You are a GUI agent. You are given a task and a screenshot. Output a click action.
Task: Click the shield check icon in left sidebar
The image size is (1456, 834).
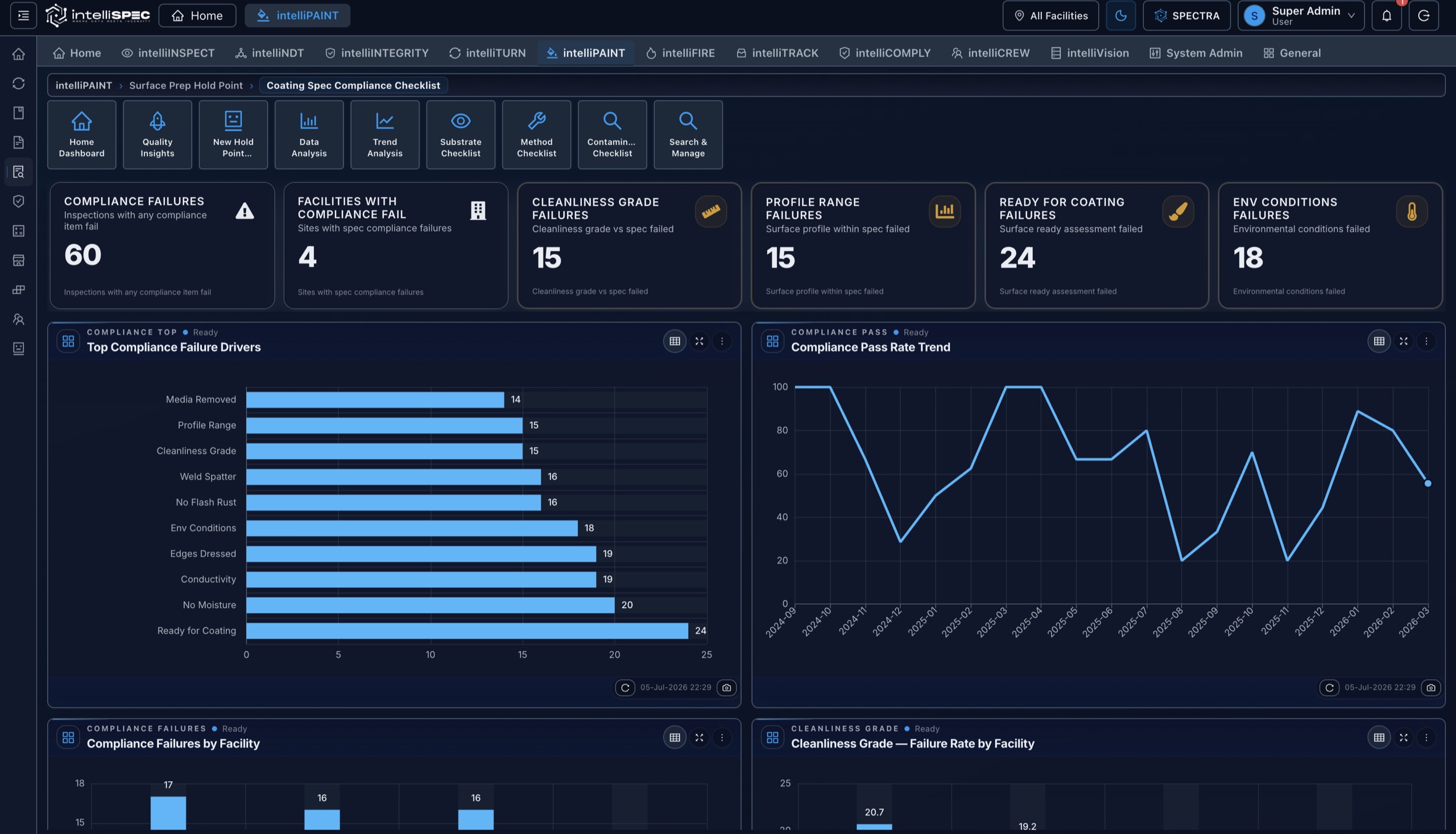pyautogui.click(x=19, y=201)
